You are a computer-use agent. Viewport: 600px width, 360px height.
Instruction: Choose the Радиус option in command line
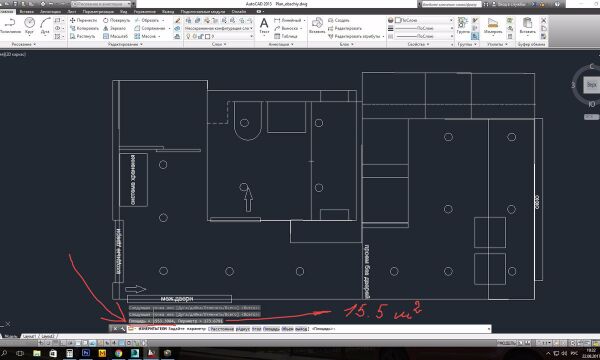[x=242, y=329]
